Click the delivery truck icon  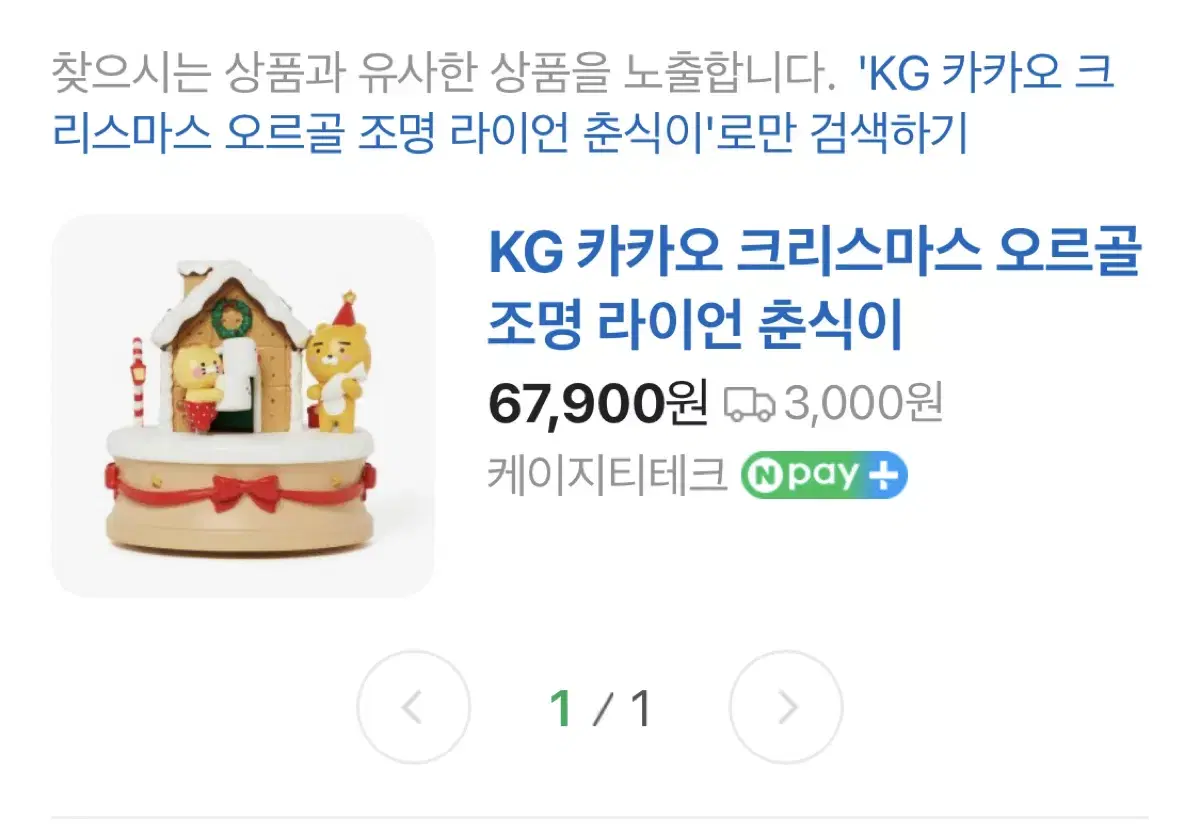750,404
